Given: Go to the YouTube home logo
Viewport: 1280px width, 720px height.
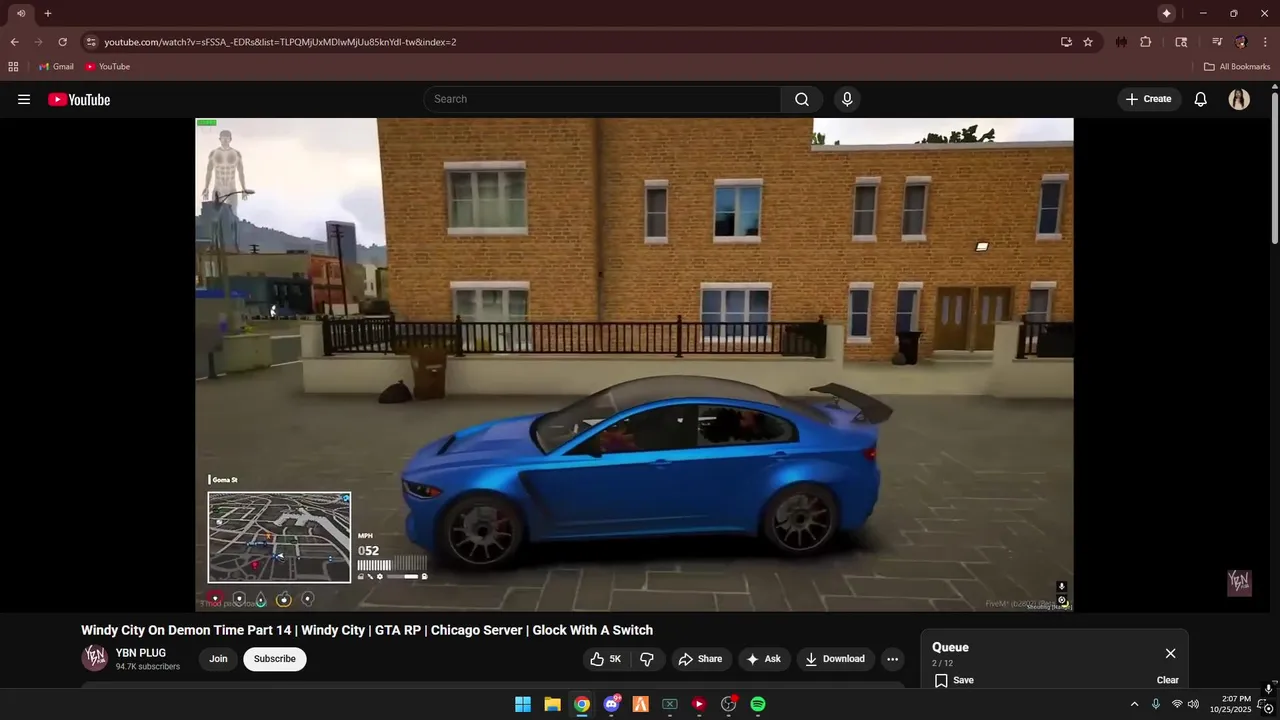Looking at the screenshot, I should [x=79, y=99].
